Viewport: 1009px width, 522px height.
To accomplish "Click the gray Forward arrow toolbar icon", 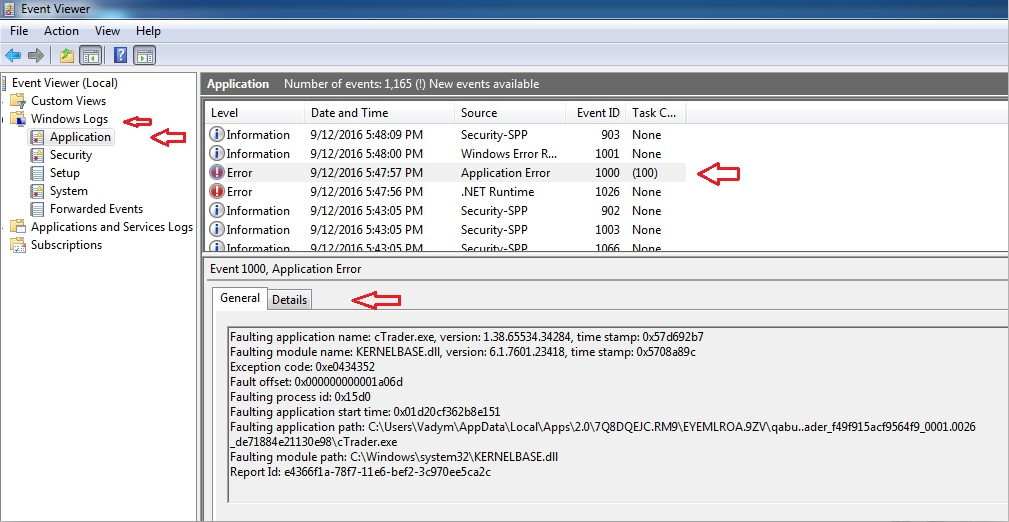I will click(x=36, y=55).
